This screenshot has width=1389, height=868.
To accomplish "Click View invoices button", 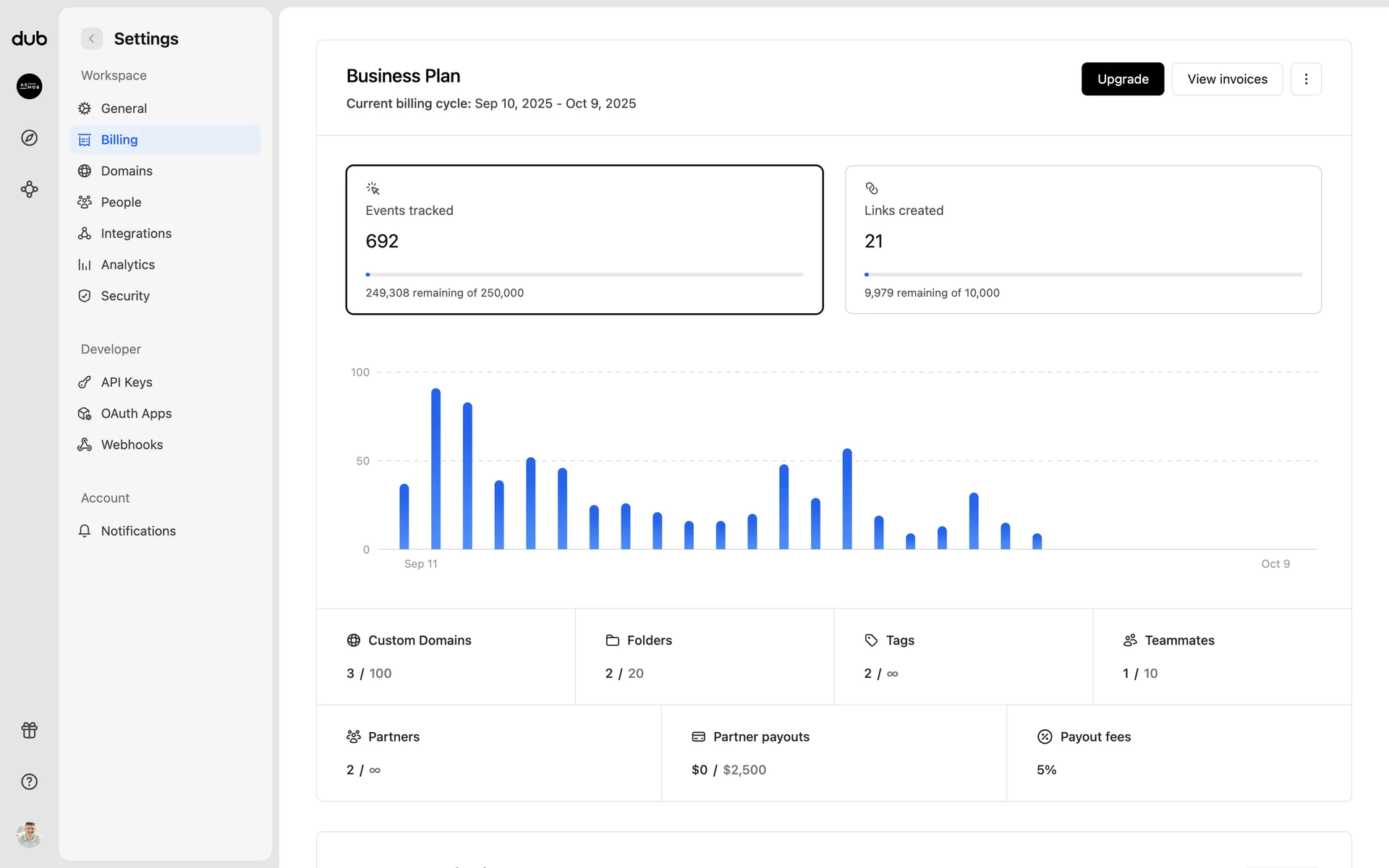I will [1226, 79].
